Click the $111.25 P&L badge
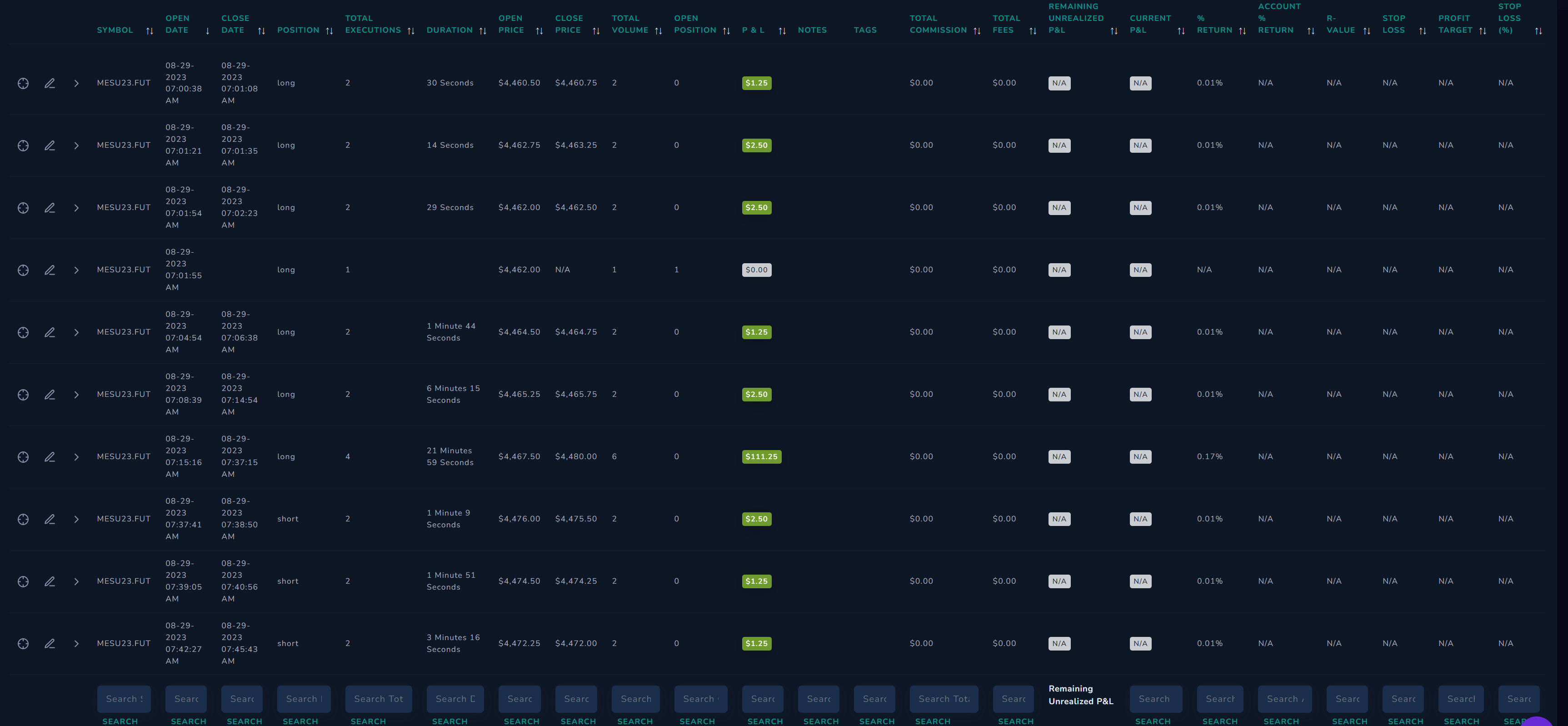The width and height of the screenshot is (1568, 726). 761,457
